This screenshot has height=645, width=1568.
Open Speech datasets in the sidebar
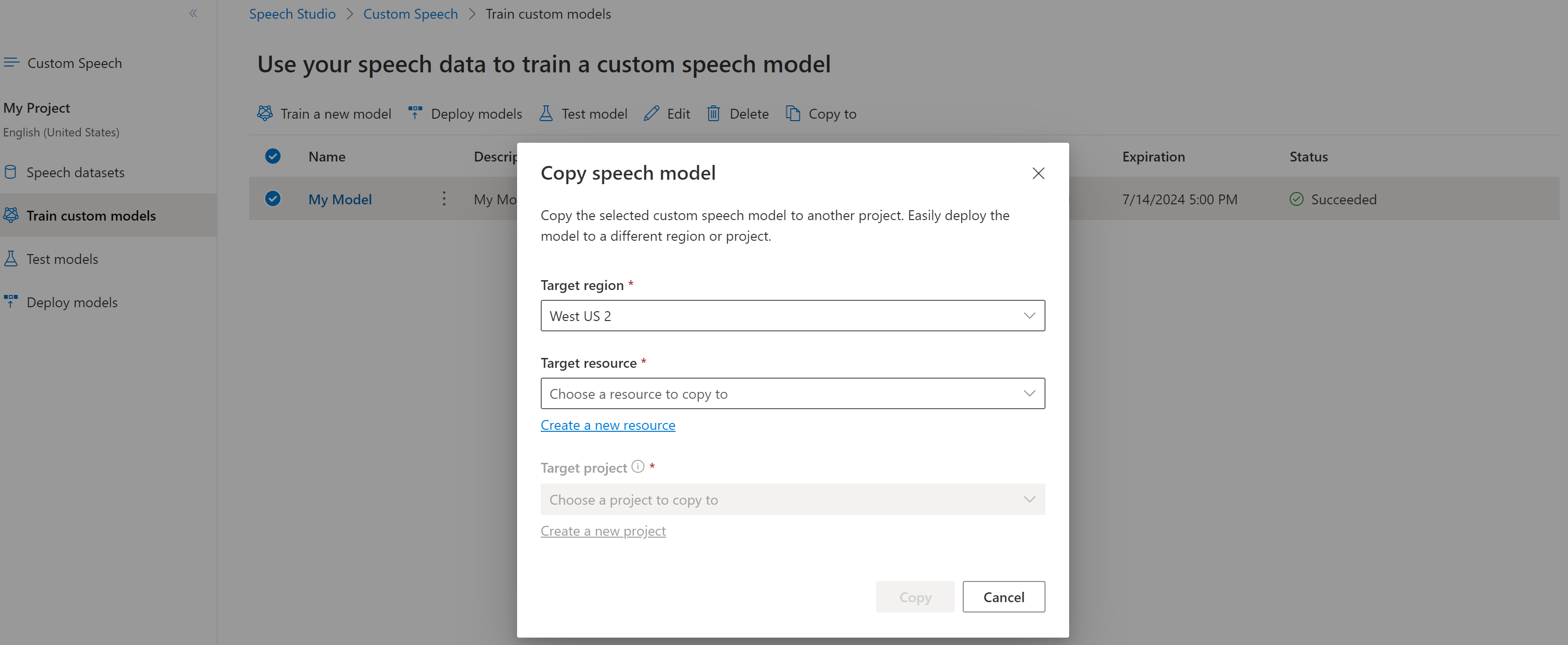75,173
